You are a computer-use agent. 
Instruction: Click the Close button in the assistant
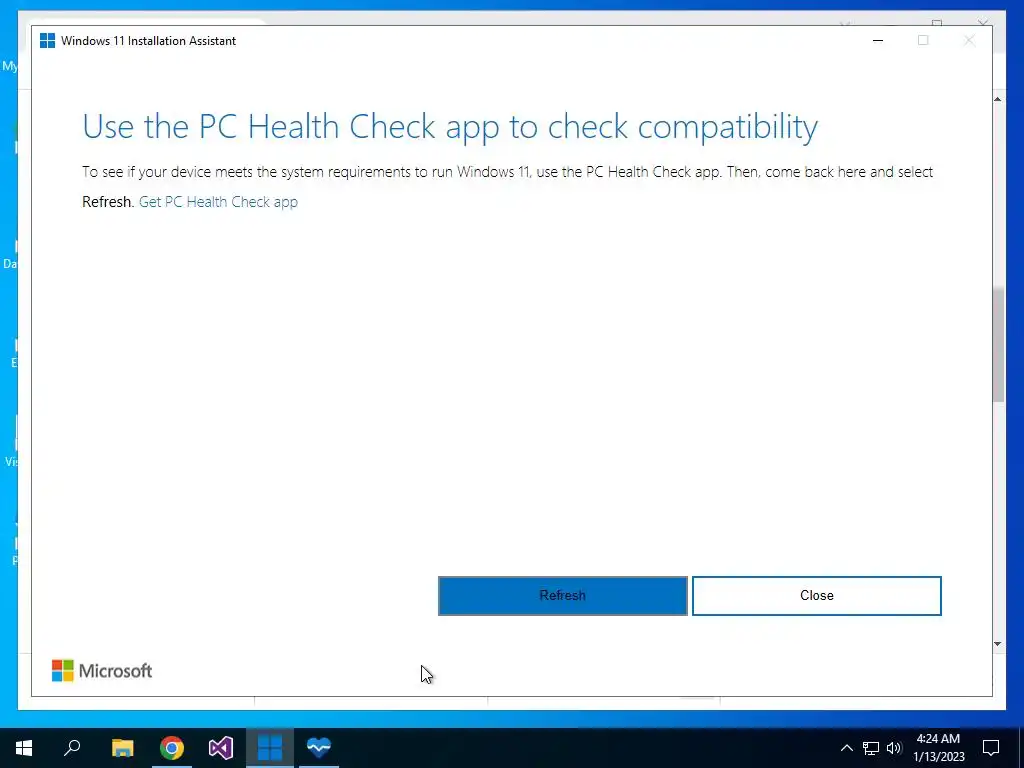[816, 596]
